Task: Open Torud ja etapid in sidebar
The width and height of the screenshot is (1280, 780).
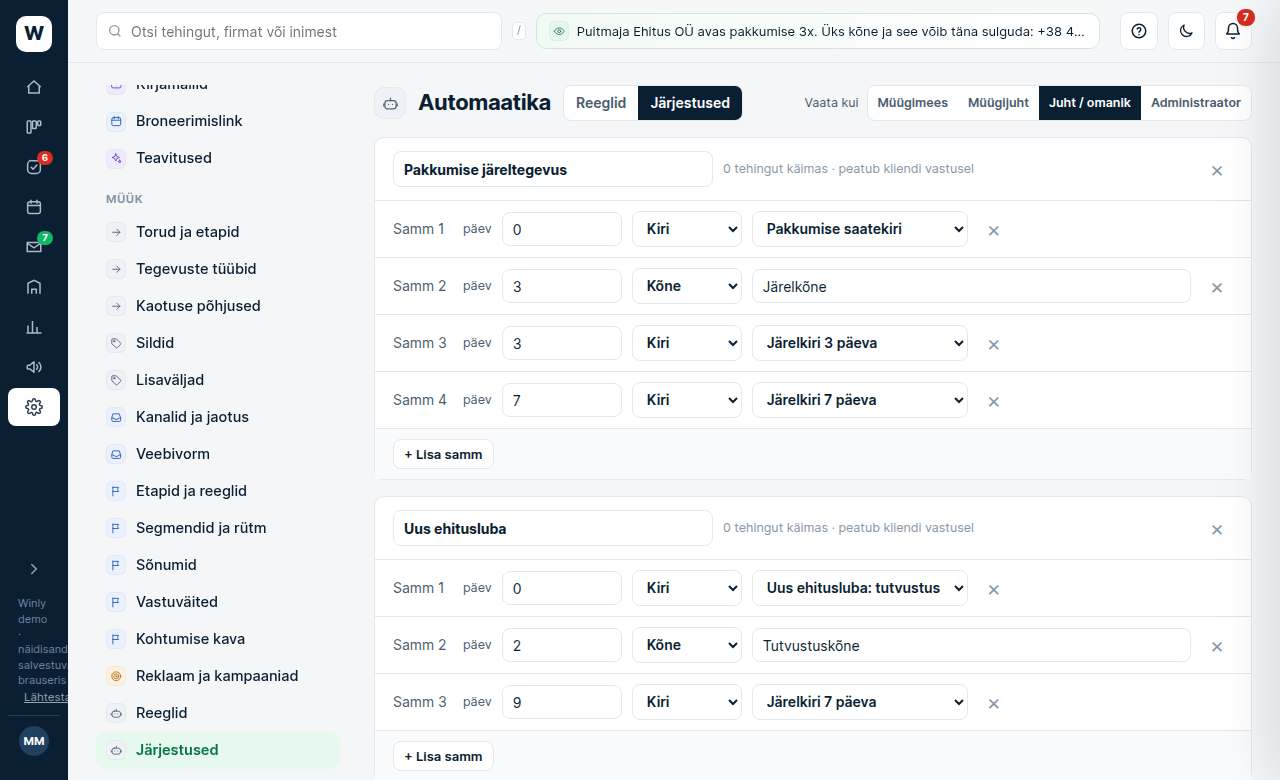Action: pyautogui.click(x=218, y=232)
